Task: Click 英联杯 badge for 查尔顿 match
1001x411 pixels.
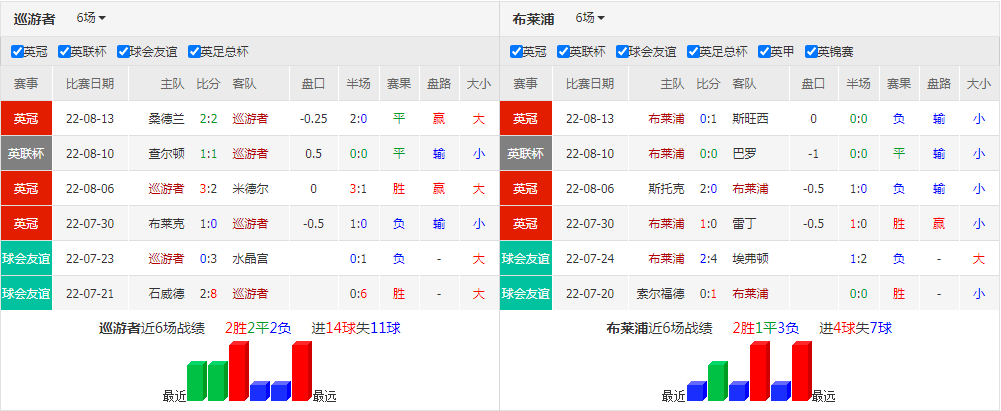Action: 26,154
